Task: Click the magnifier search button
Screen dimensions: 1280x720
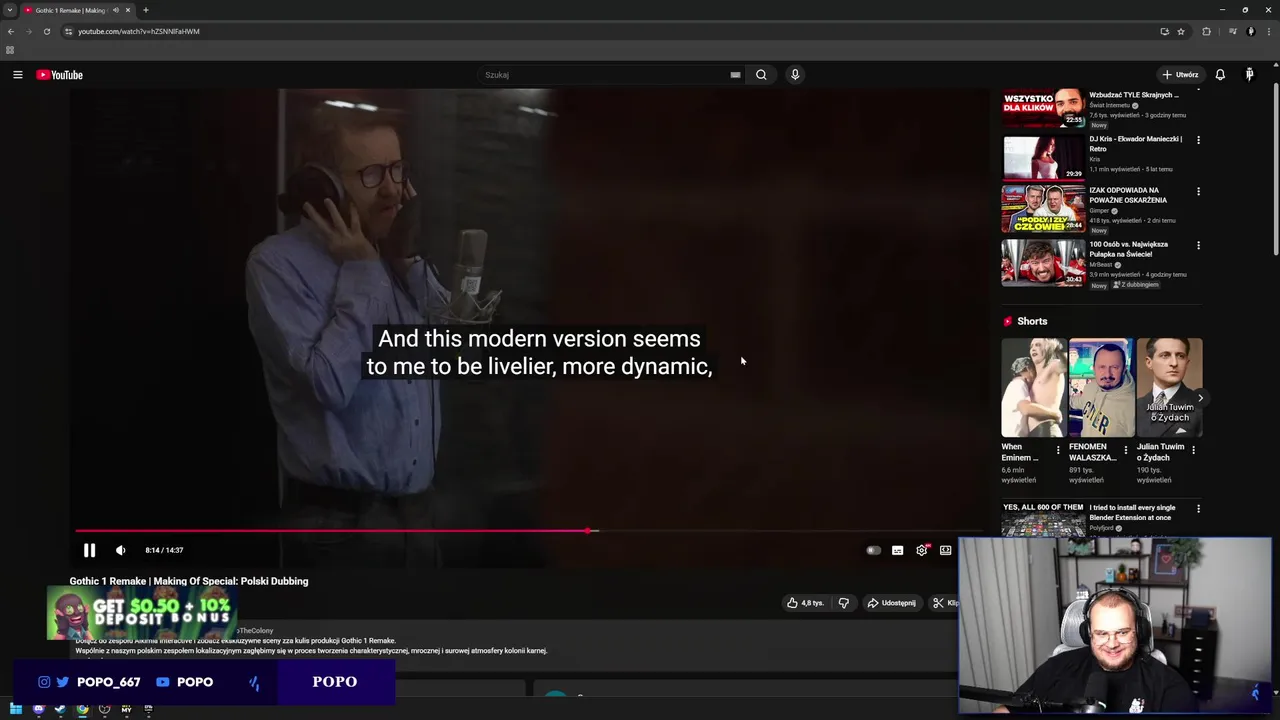Action: [x=761, y=75]
